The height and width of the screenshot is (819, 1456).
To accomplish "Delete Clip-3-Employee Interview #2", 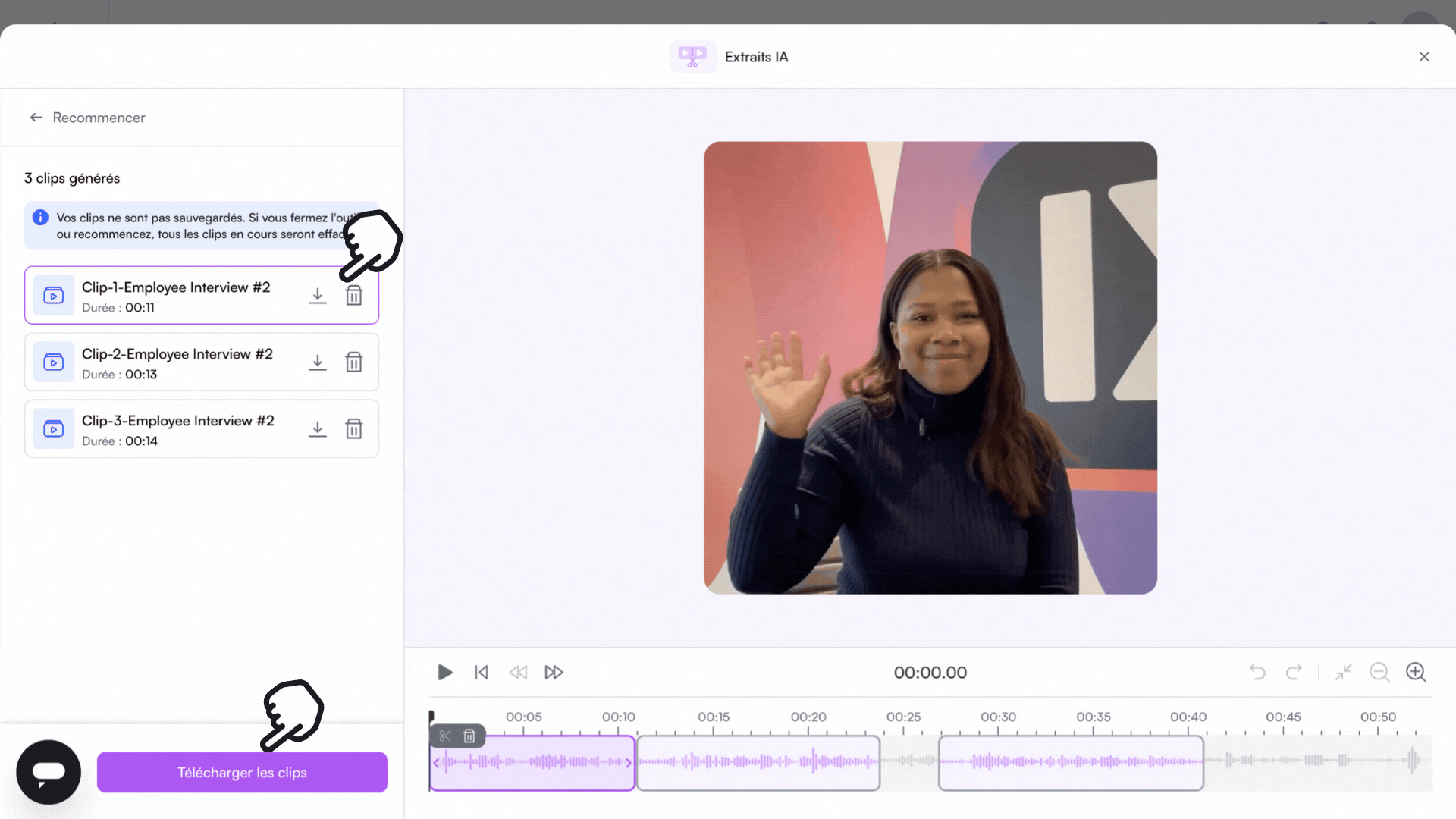I will pos(354,429).
